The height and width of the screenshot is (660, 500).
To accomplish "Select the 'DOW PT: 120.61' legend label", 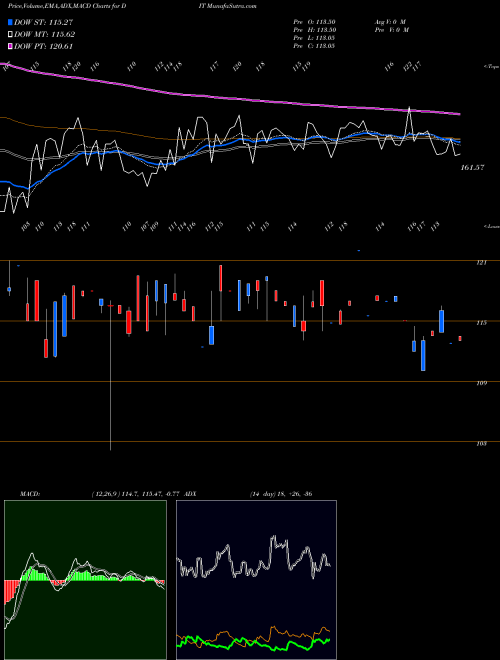I will pos(43,46).
